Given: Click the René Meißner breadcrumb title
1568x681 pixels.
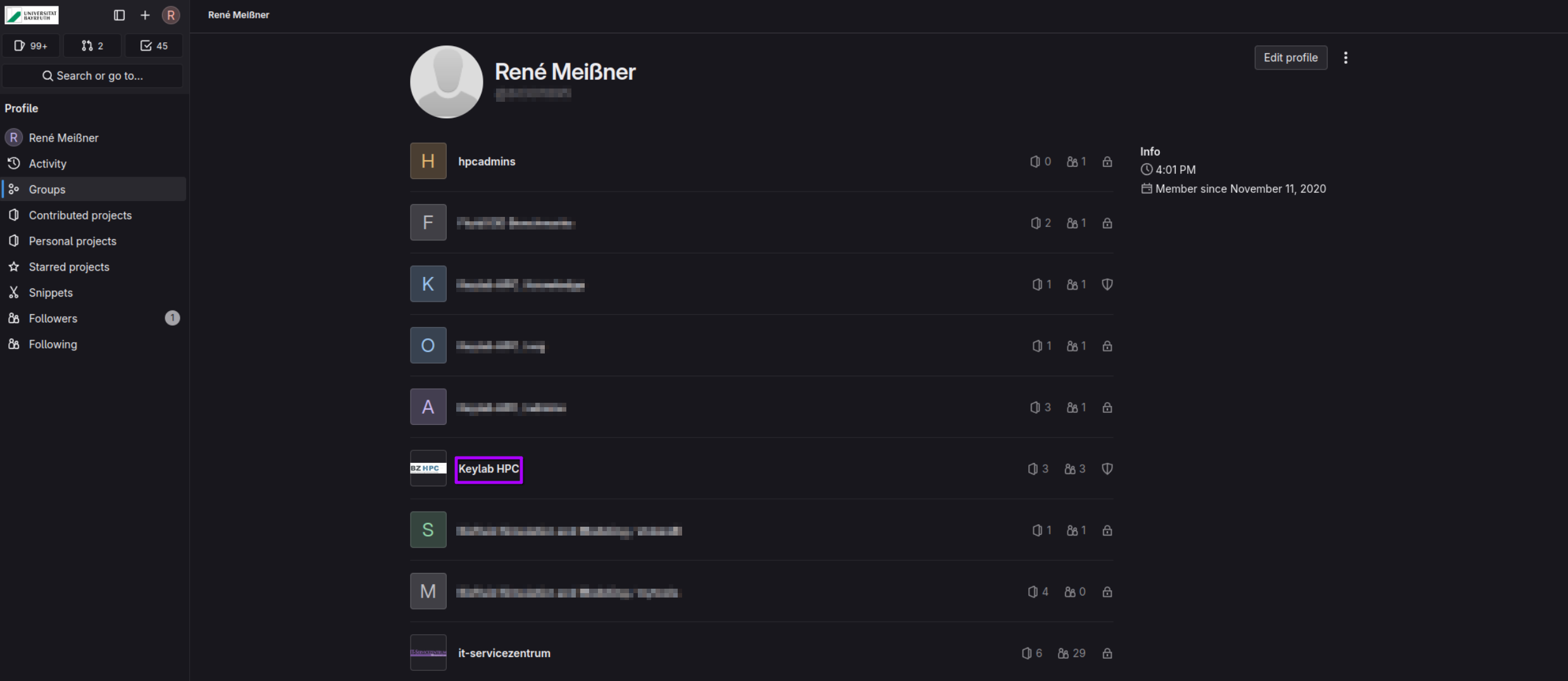Looking at the screenshot, I should coord(239,15).
